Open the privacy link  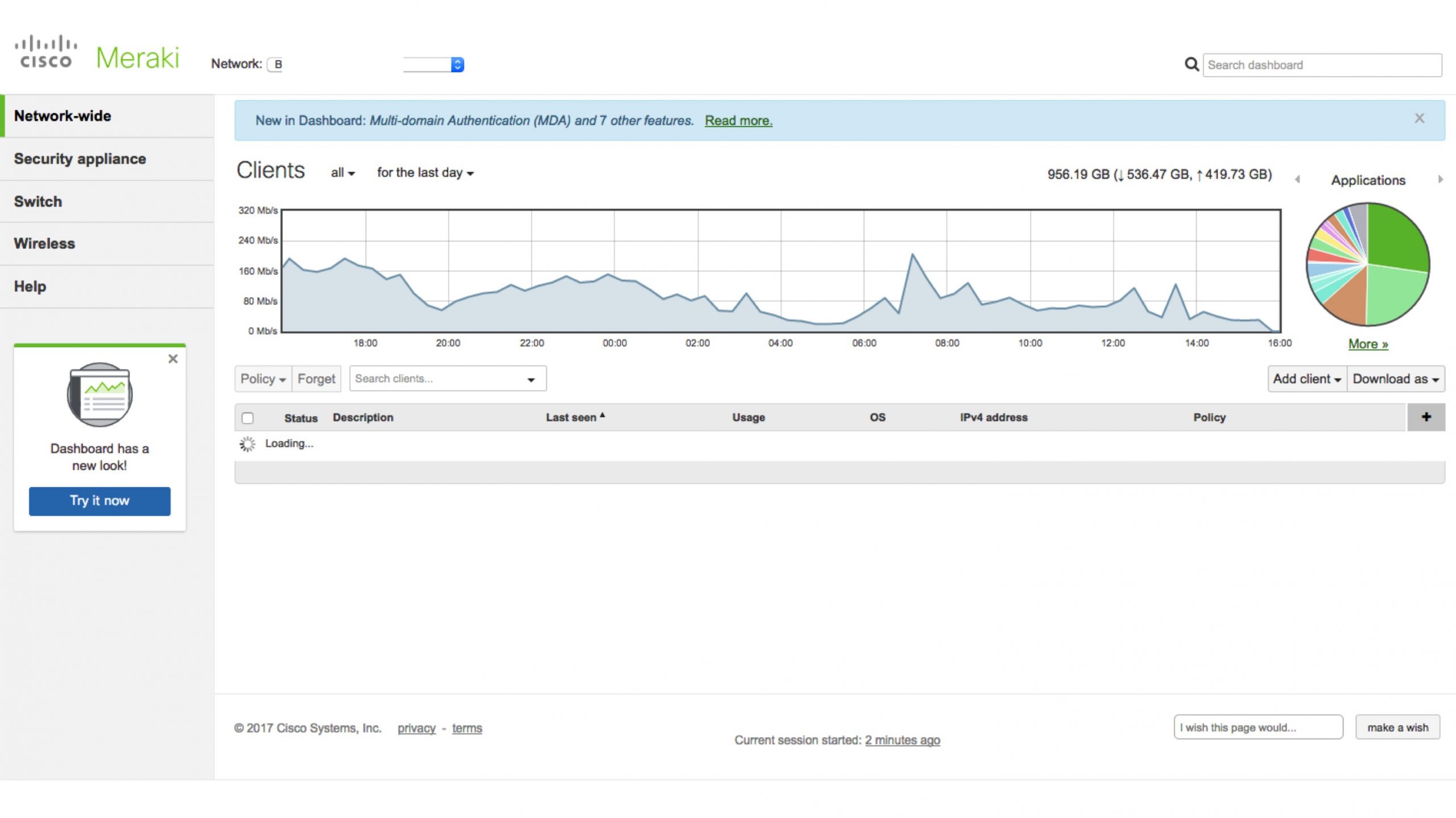point(416,728)
